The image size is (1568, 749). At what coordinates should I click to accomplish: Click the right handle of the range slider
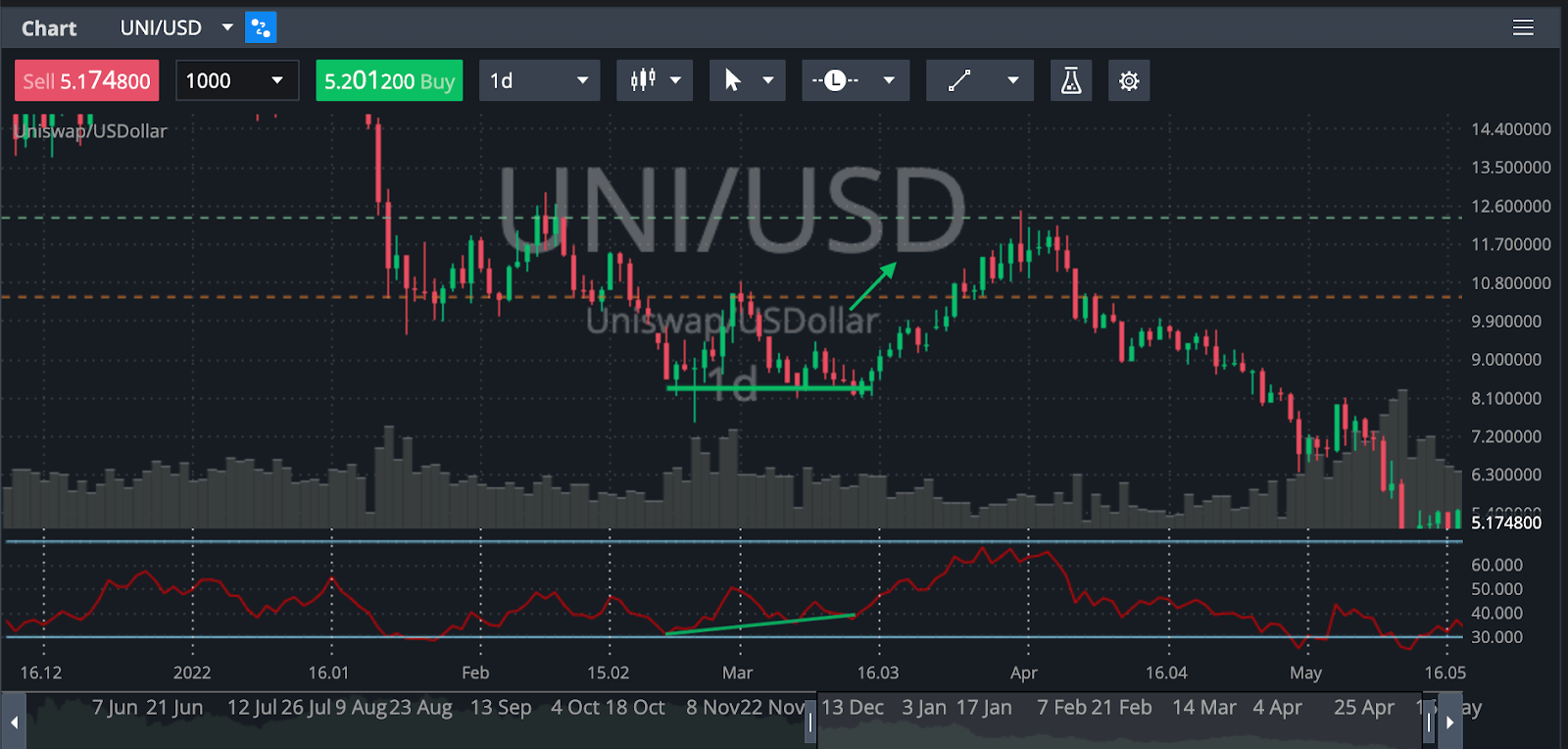tap(1429, 724)
